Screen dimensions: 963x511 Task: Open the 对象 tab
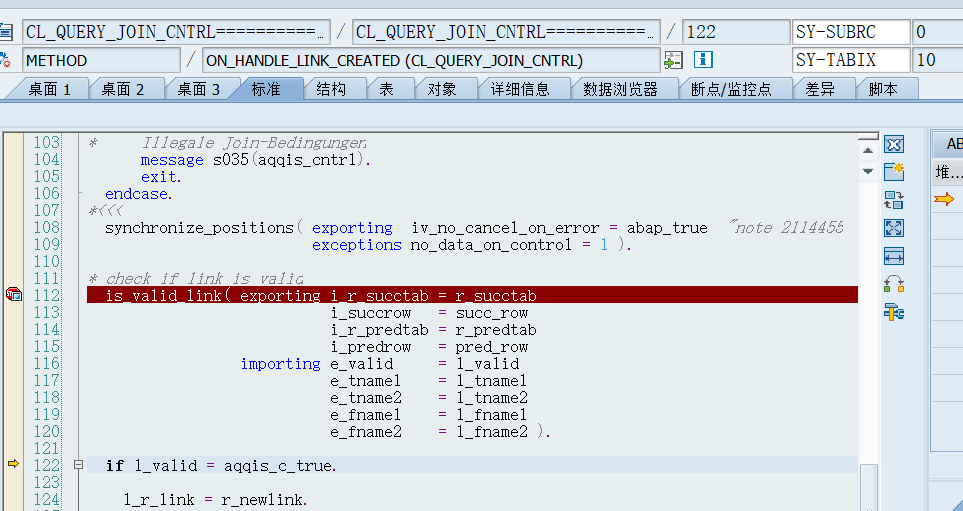[x=442, y=90]
